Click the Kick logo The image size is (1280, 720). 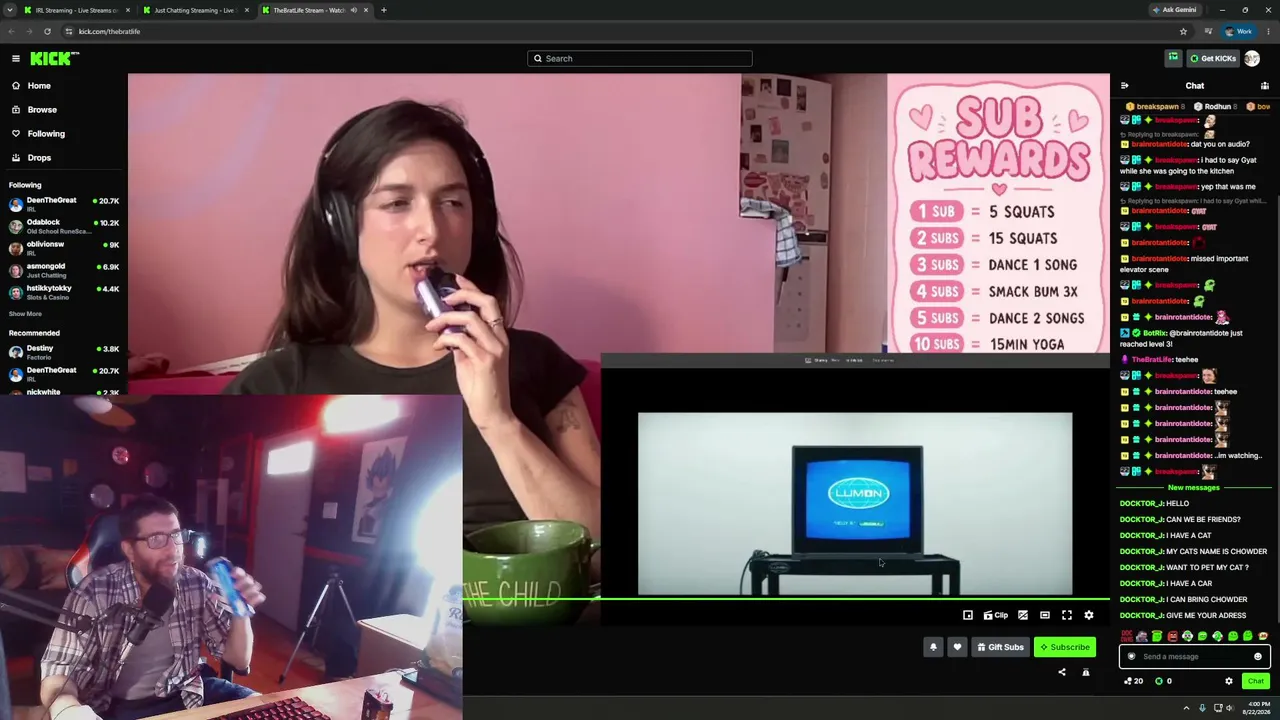54,58
